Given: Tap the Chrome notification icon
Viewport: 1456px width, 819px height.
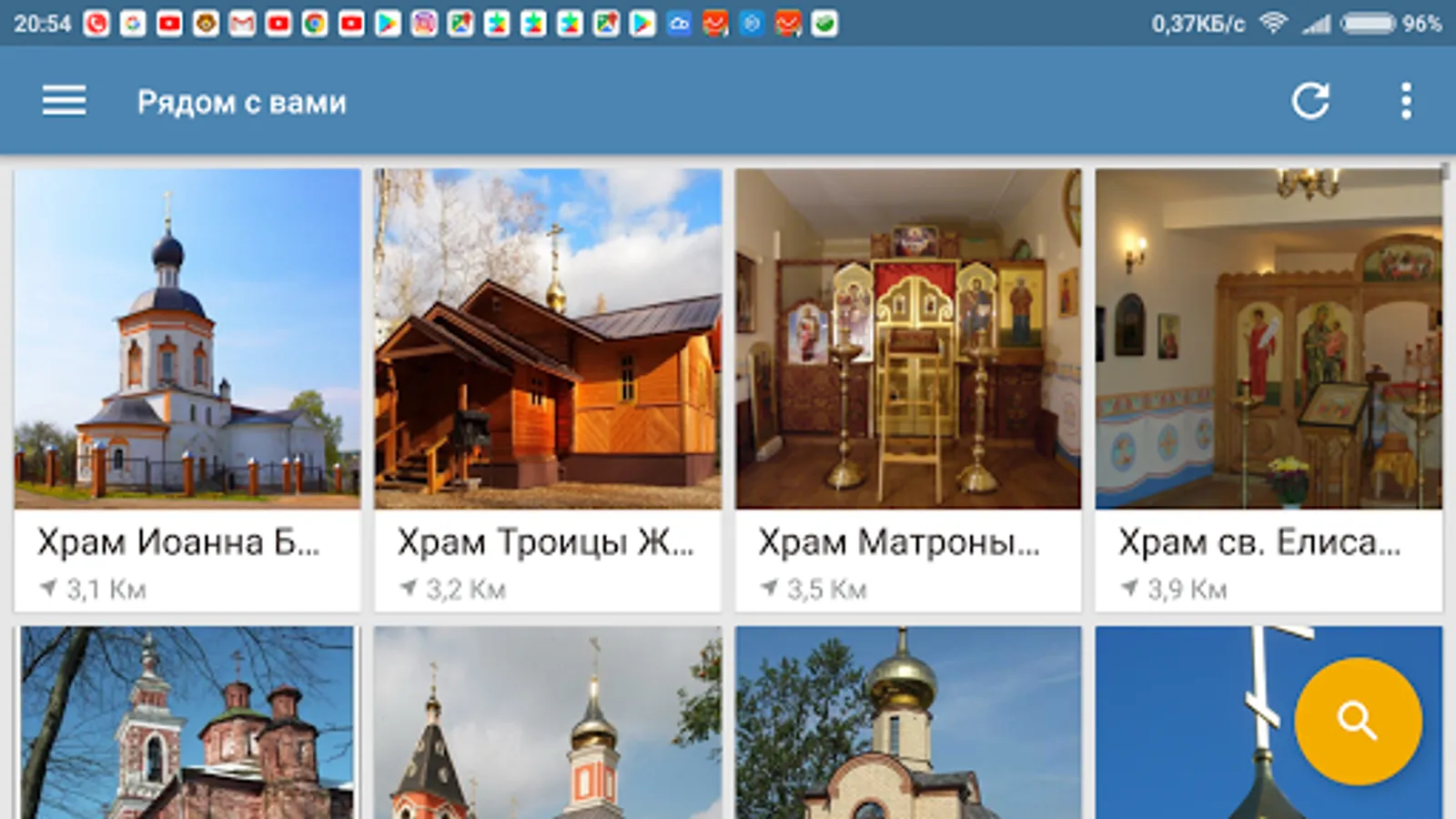Looking at the screenshot, I should click(x=315, y=24).
